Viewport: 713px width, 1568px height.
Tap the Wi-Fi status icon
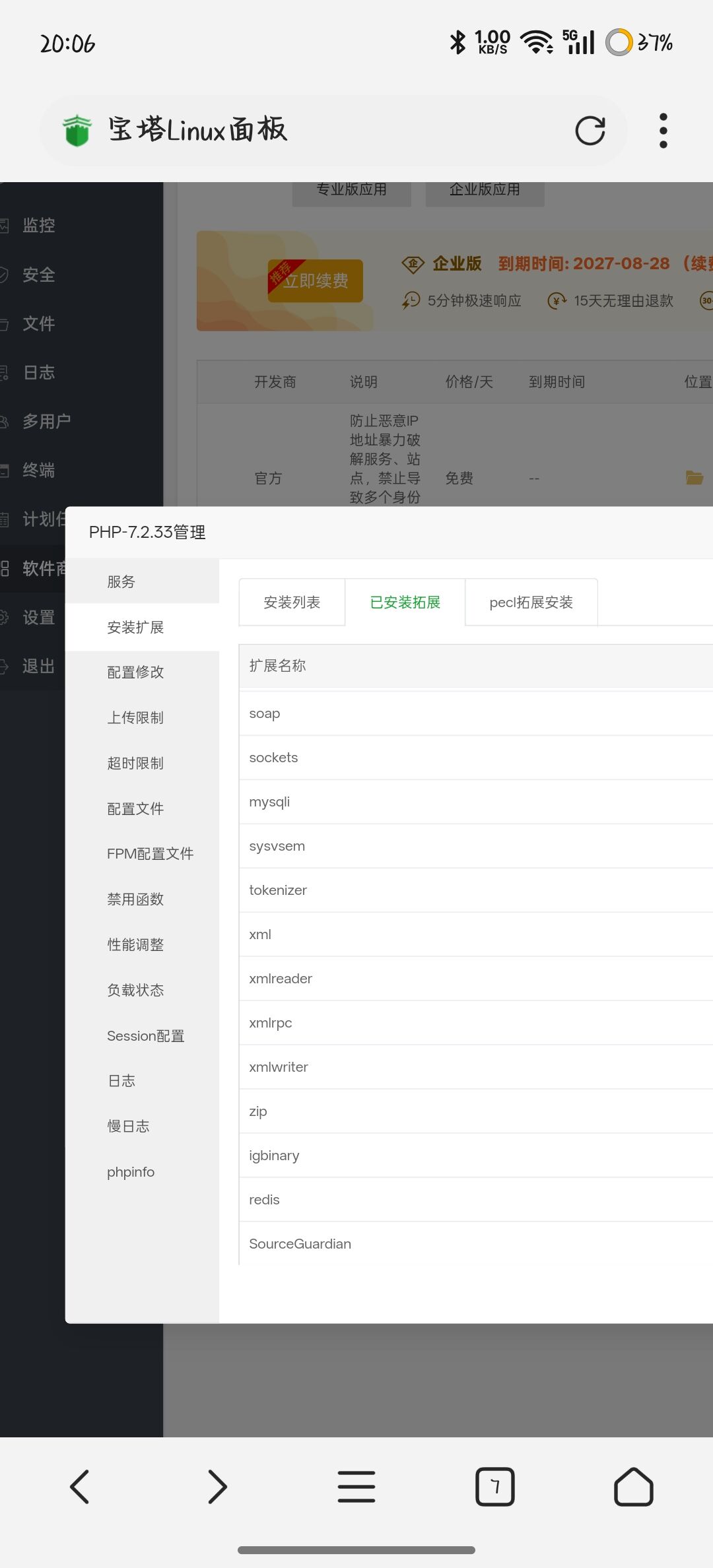click(x=537, y=42)
